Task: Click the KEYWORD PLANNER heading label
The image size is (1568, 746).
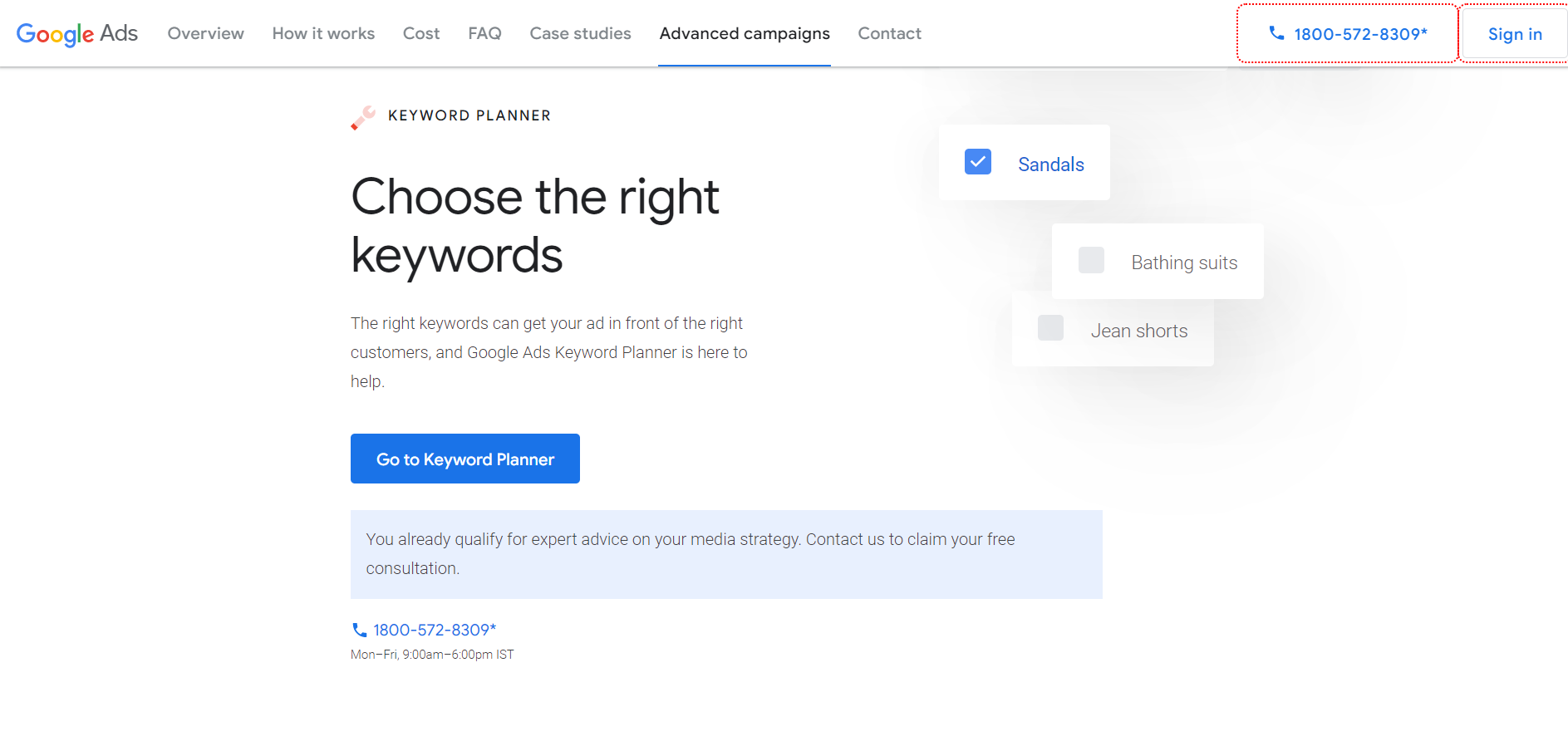Action: click(469, 115)
